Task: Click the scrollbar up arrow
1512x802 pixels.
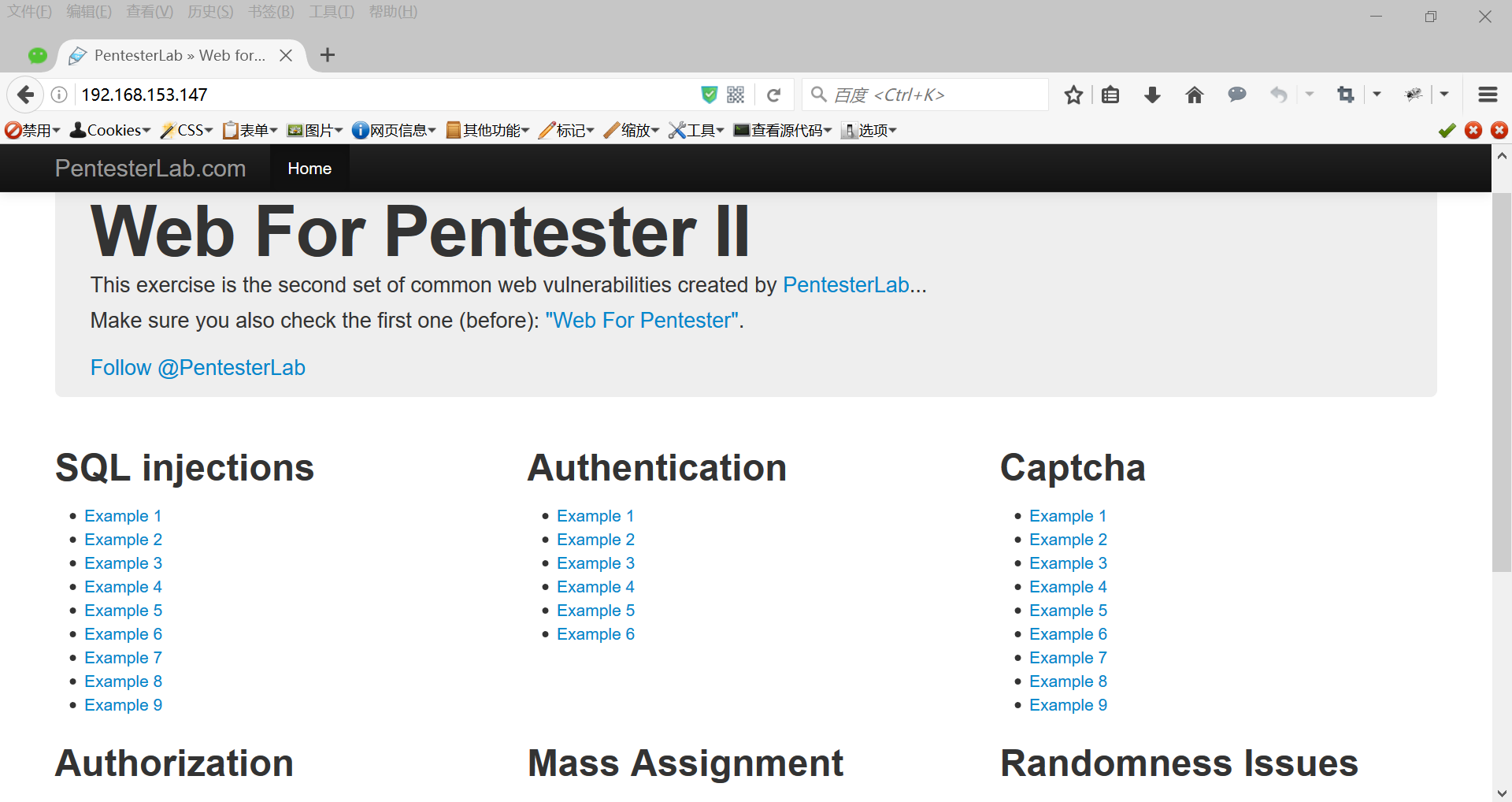Action: (x=1502, y=156)
